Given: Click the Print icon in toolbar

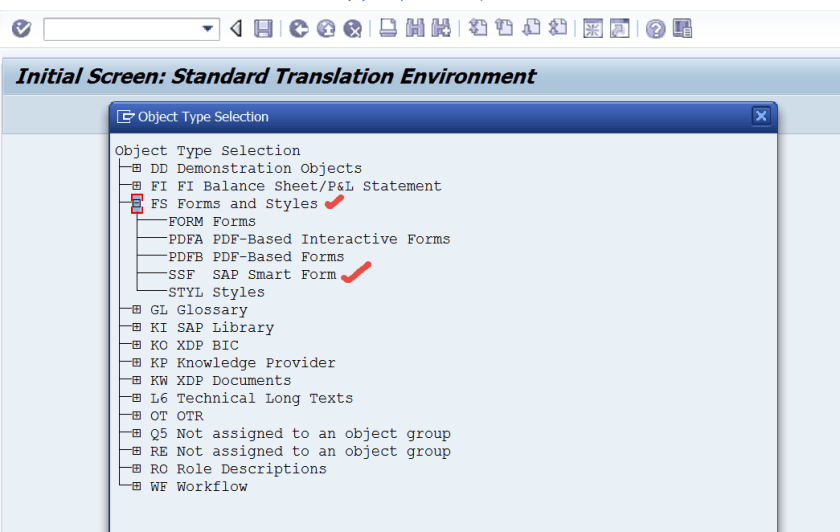Looking at the screenshot, I should [388, 28].
